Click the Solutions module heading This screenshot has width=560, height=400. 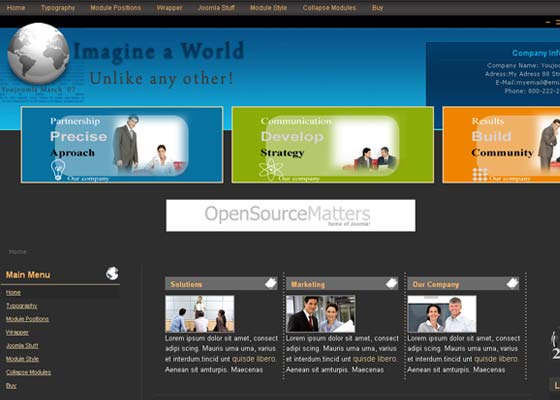point(186,284)
